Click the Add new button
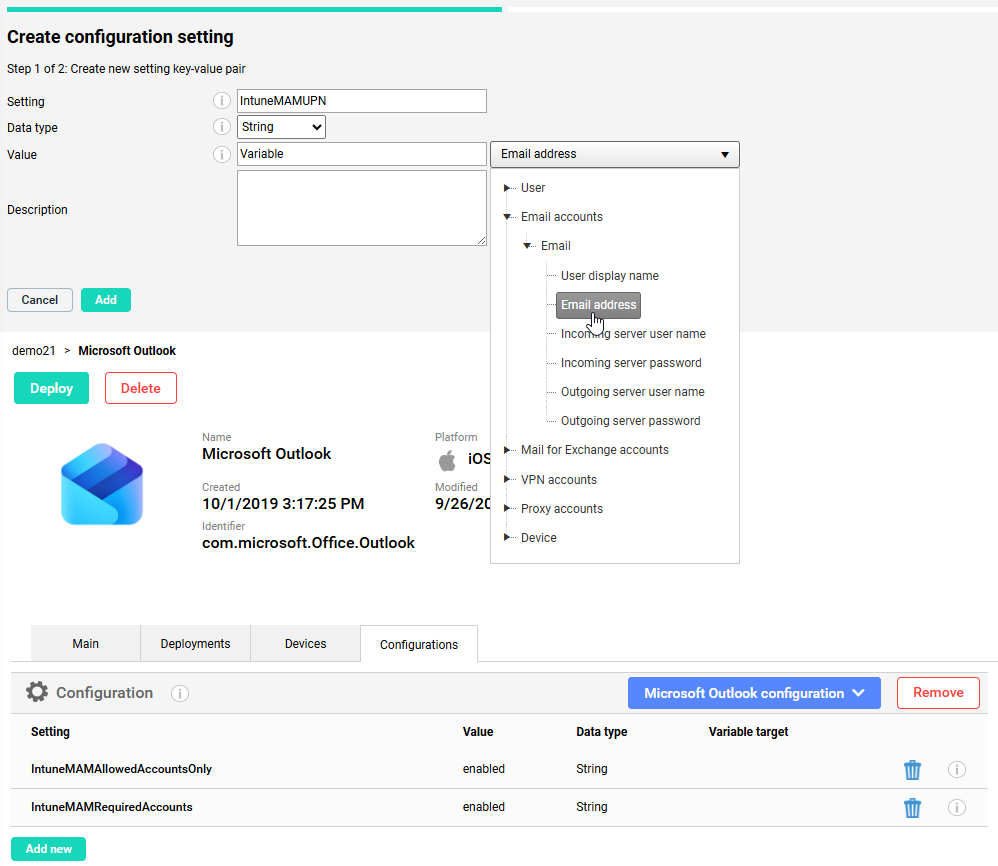The height and width of the screenshot is (866, 998). 48,849
